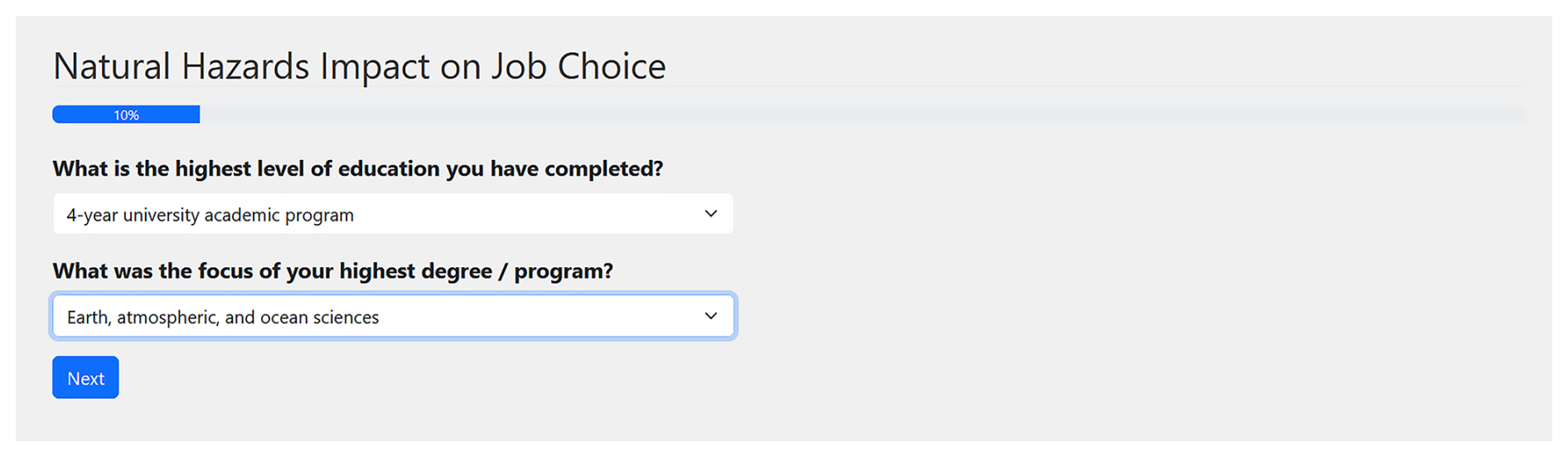Click the word "completed?" in the first question
The width and height of the screenshot is (1568, 457).
click(x=607, y=168)
